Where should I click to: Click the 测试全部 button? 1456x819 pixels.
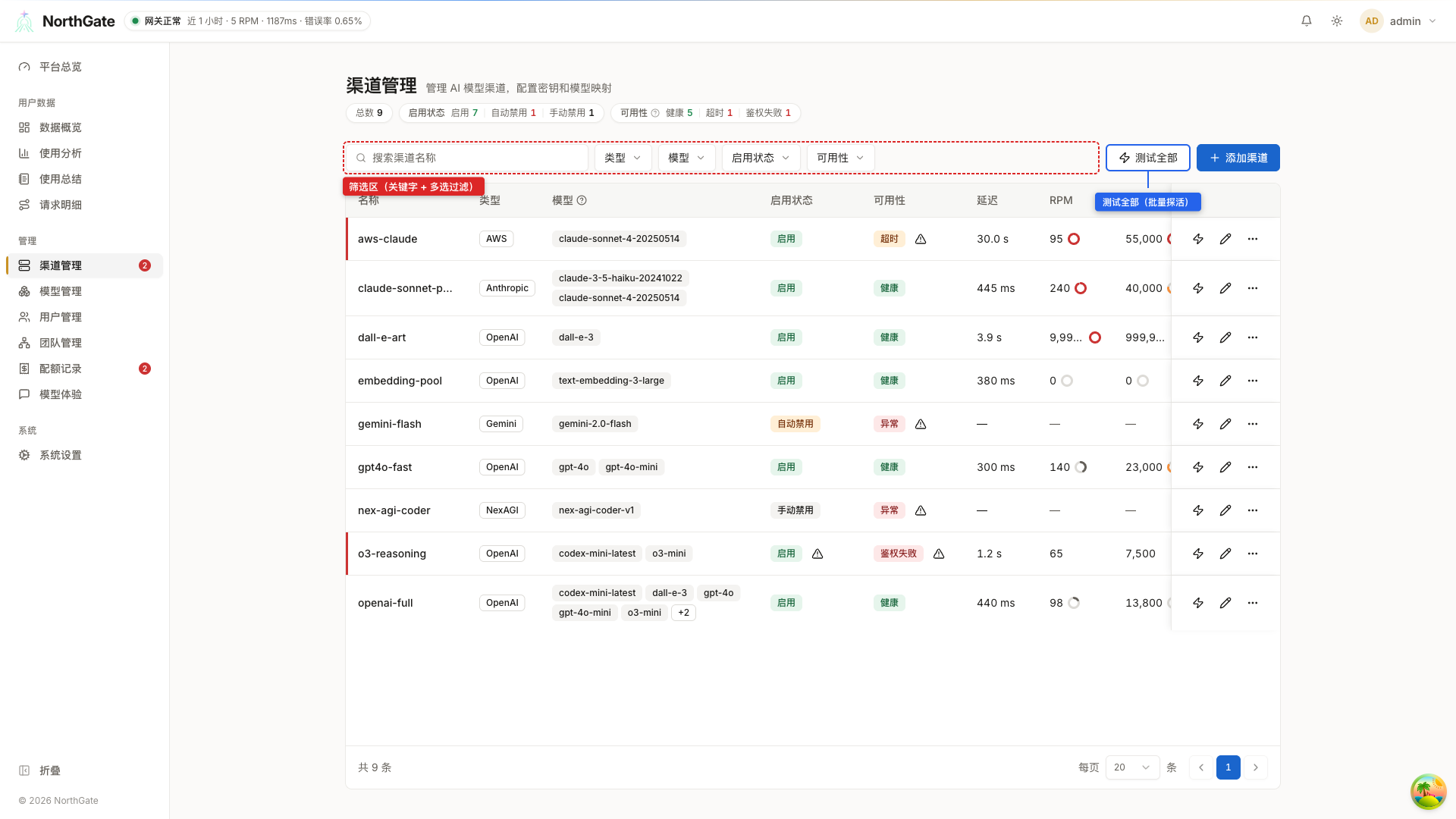click(x=1147, y=158)
